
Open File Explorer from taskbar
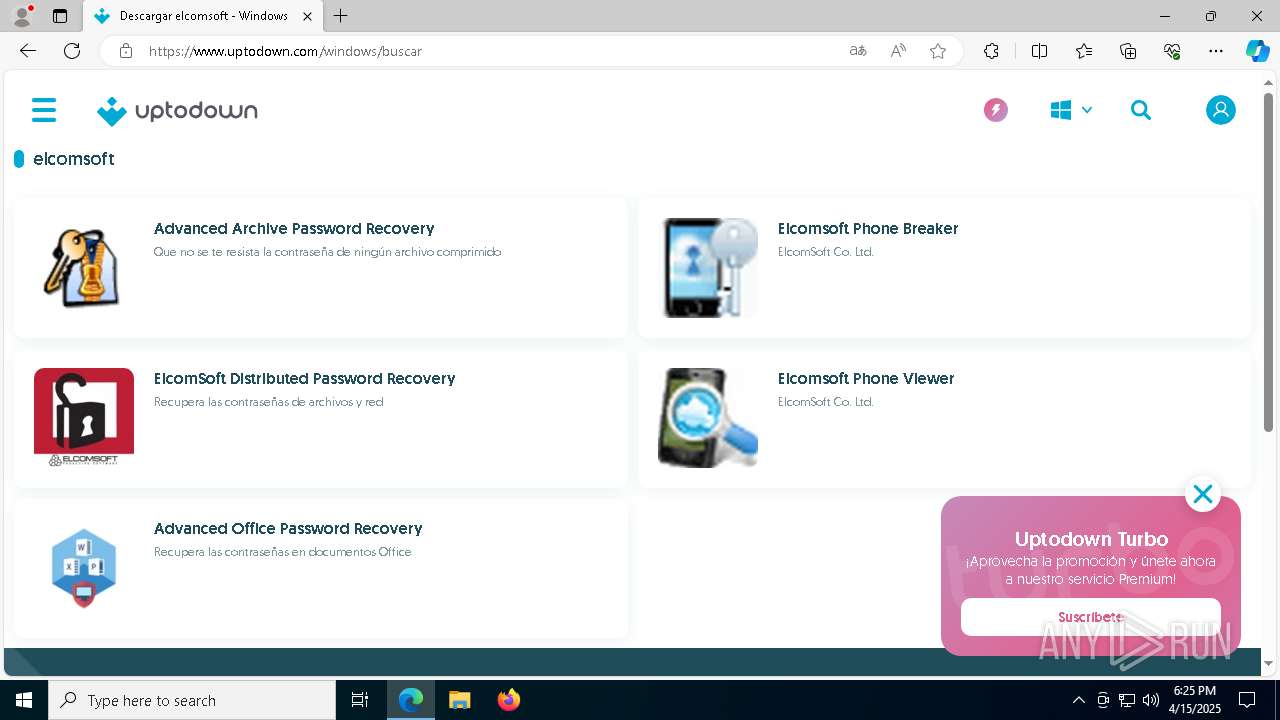460,700
